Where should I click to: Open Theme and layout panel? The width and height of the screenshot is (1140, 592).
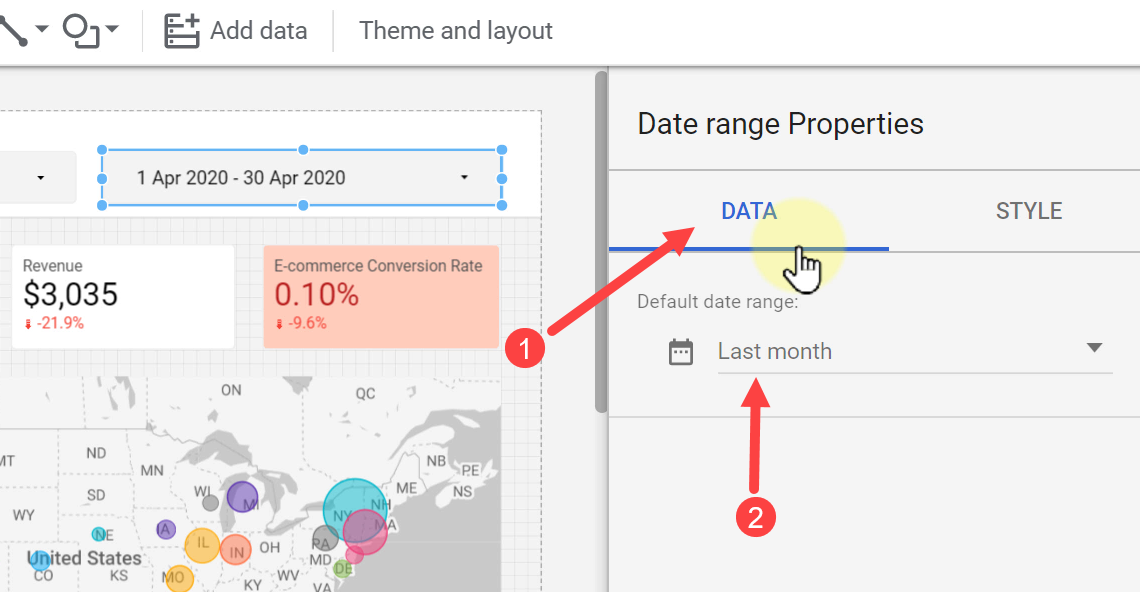456,31
